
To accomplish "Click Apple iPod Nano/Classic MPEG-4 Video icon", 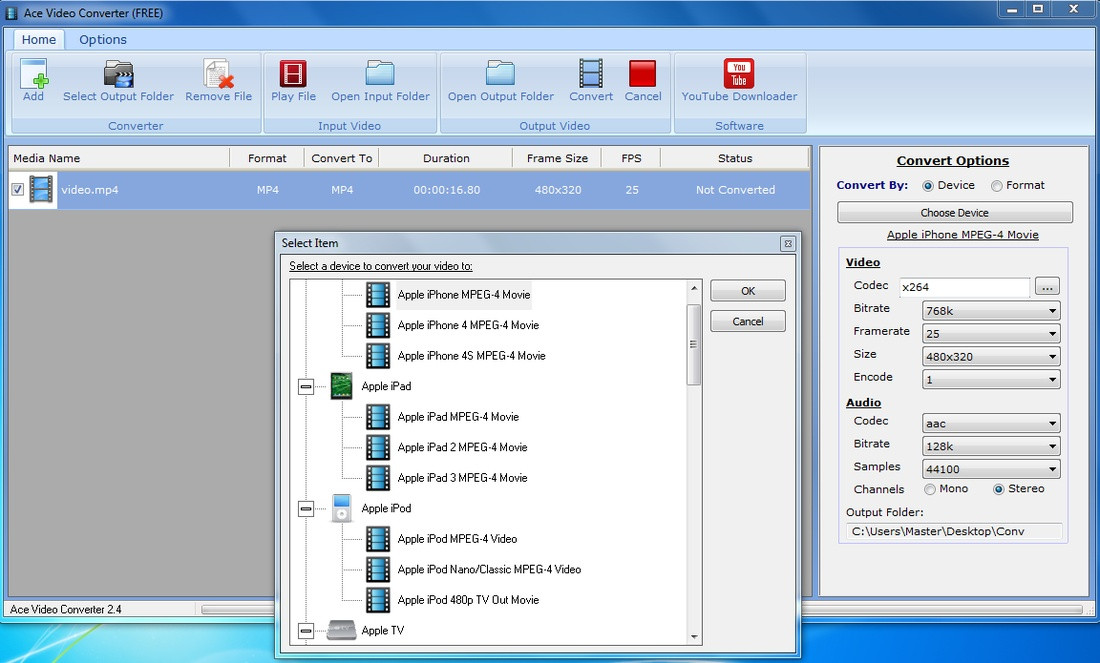I will (x=378, y=569).
